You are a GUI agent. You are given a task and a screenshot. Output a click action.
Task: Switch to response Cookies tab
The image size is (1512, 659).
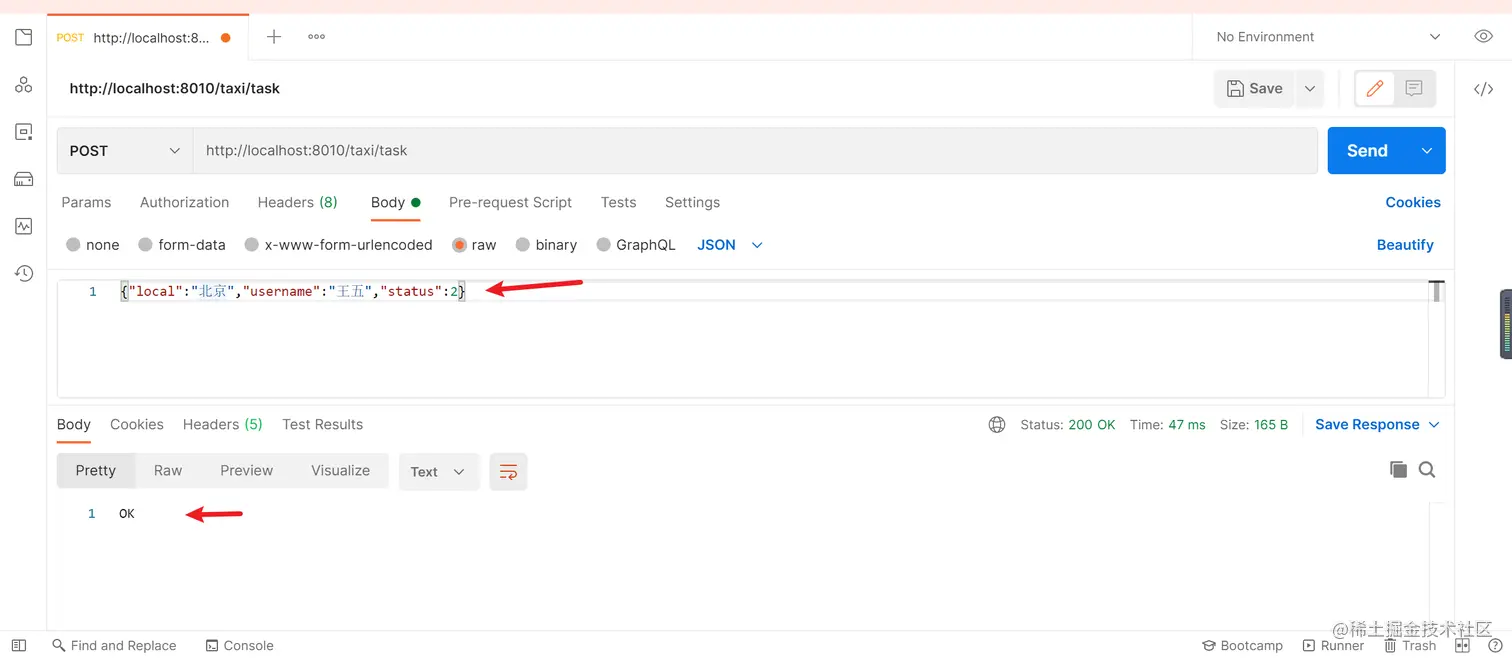[x=137, y=425]
